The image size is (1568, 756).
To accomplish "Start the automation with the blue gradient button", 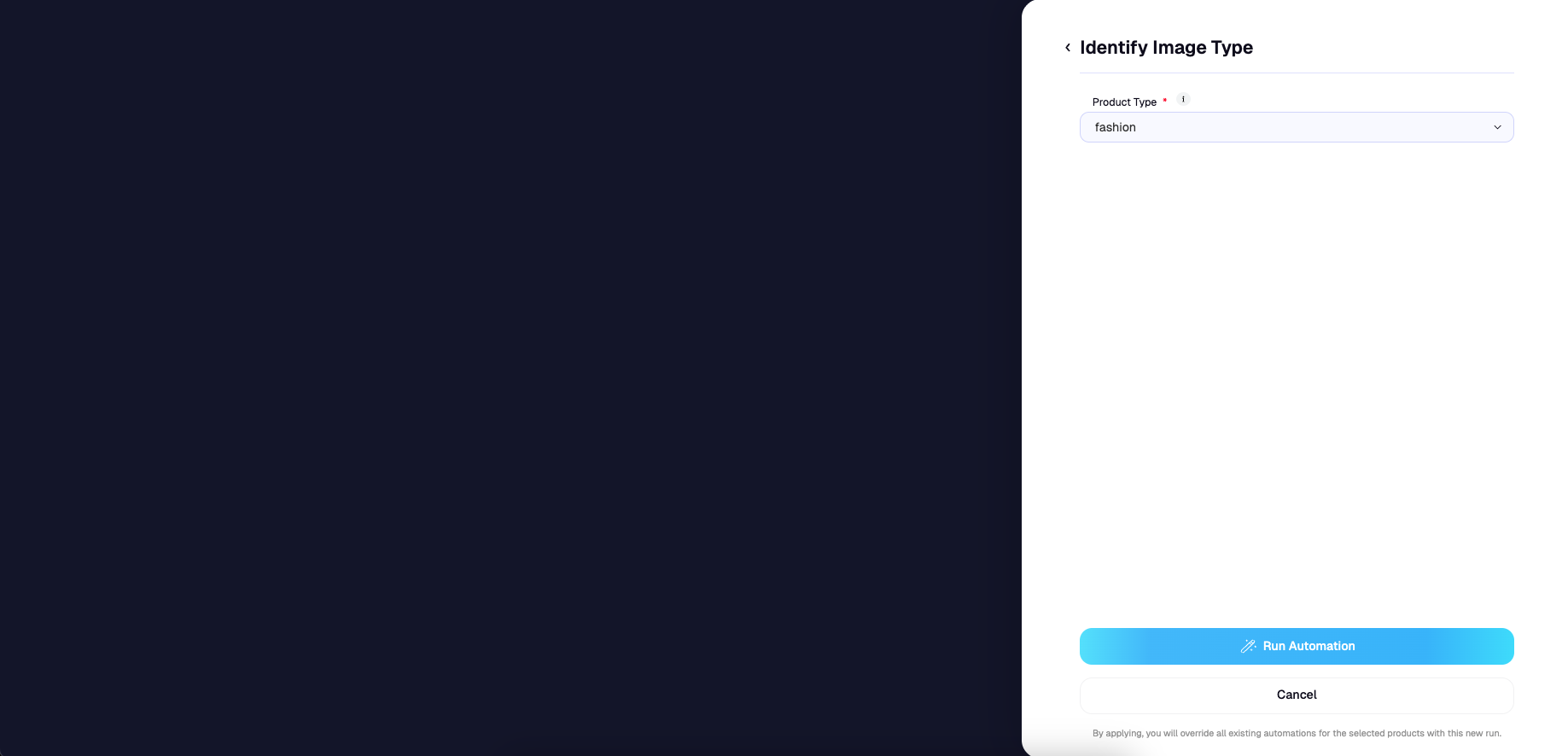I will coord(1297,646).
